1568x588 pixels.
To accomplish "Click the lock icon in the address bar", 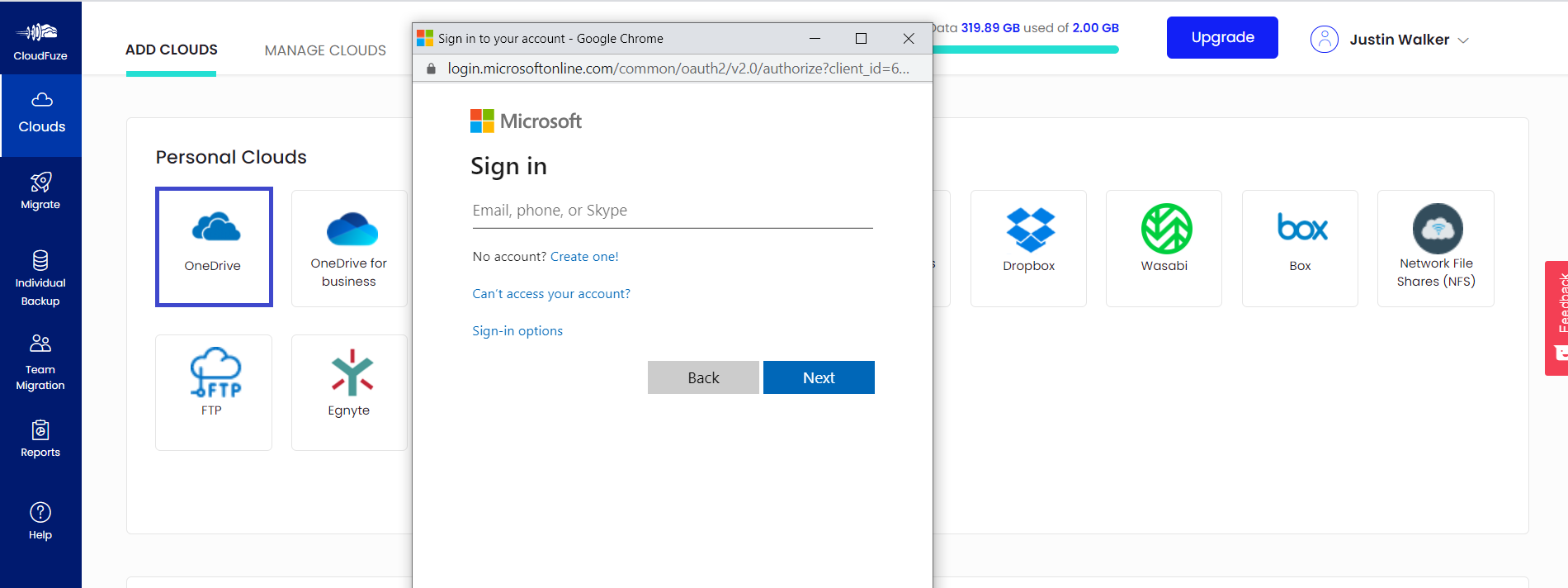I will click(x=431, y=69).
